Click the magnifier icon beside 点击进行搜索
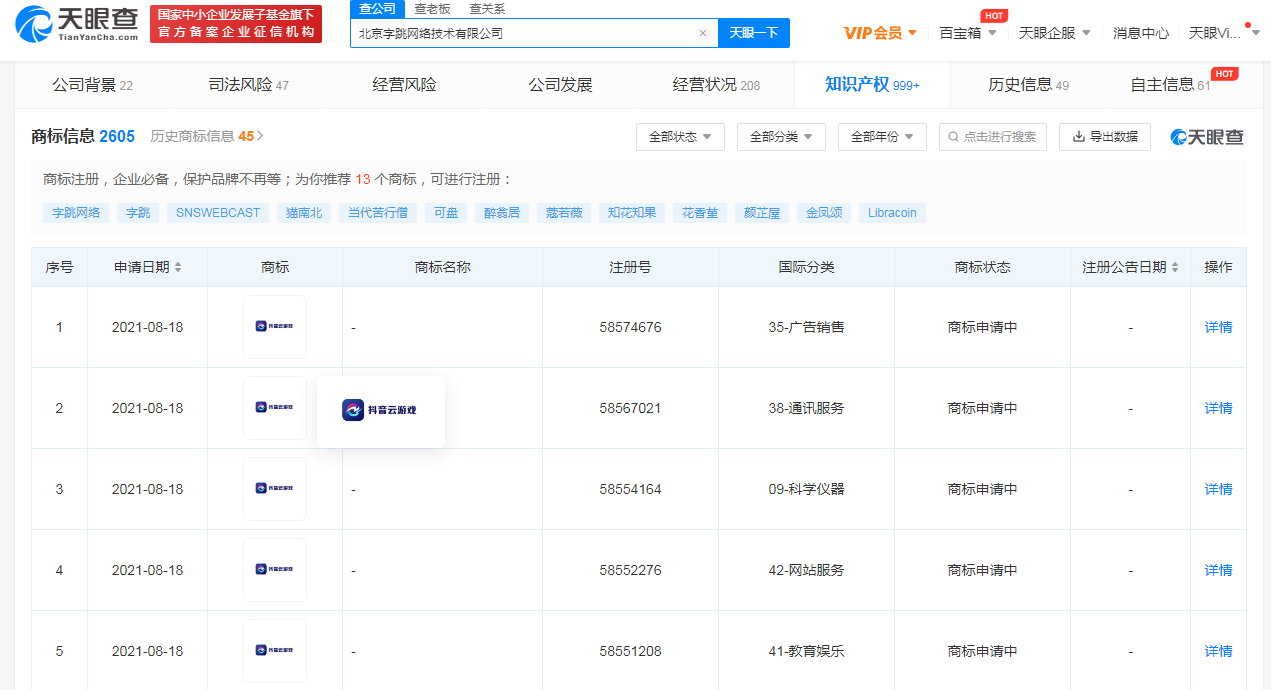Screen dimensions: 1271x690 (x=952, y=137)
